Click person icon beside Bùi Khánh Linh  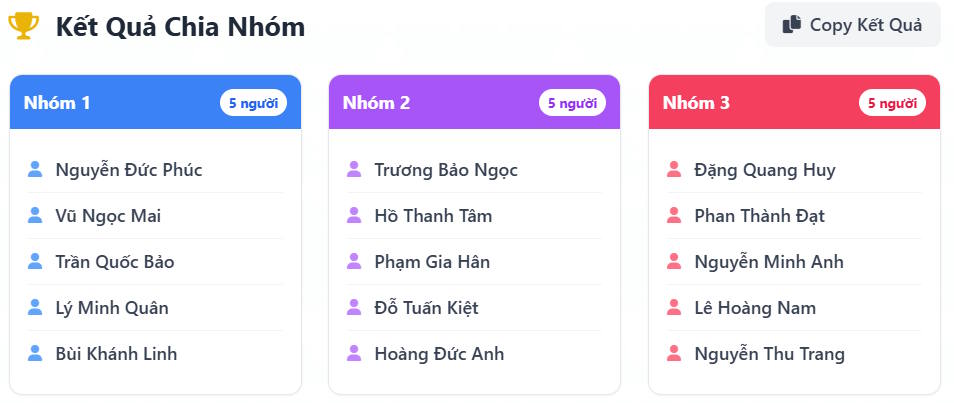coord(35,354)
